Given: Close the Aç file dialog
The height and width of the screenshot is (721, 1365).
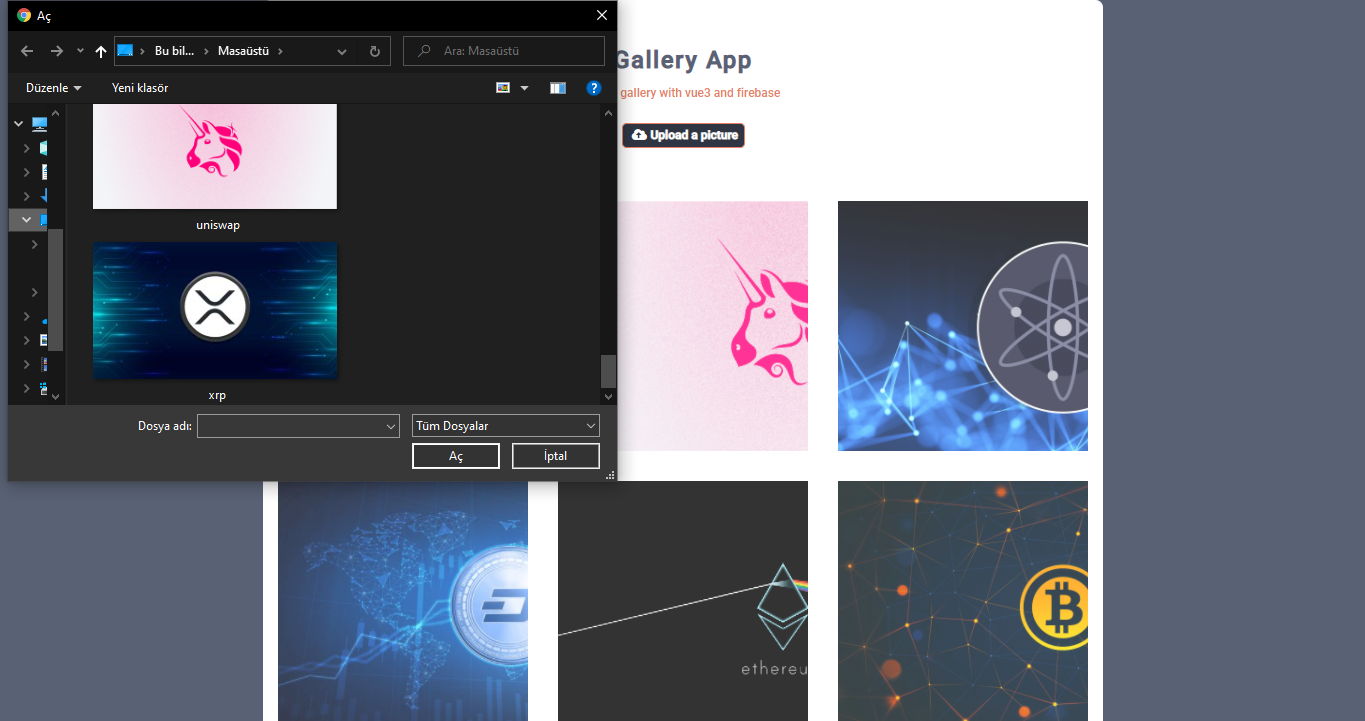Looking at the screenshot, I should 602,15.
